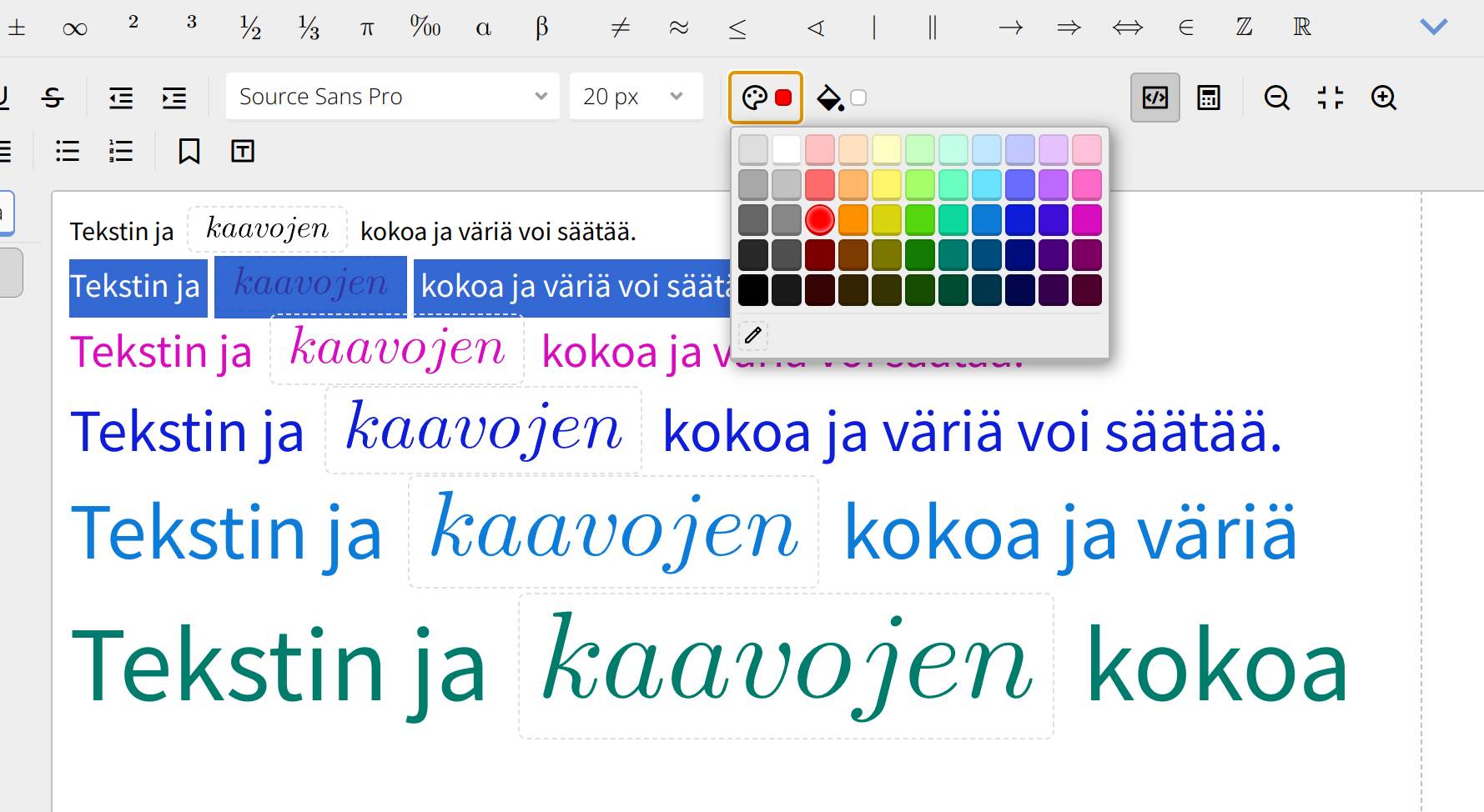The height and width of the screenshot is (812, 1484).
Task: Insert the infinity symbol
Action: coord(75,28)
